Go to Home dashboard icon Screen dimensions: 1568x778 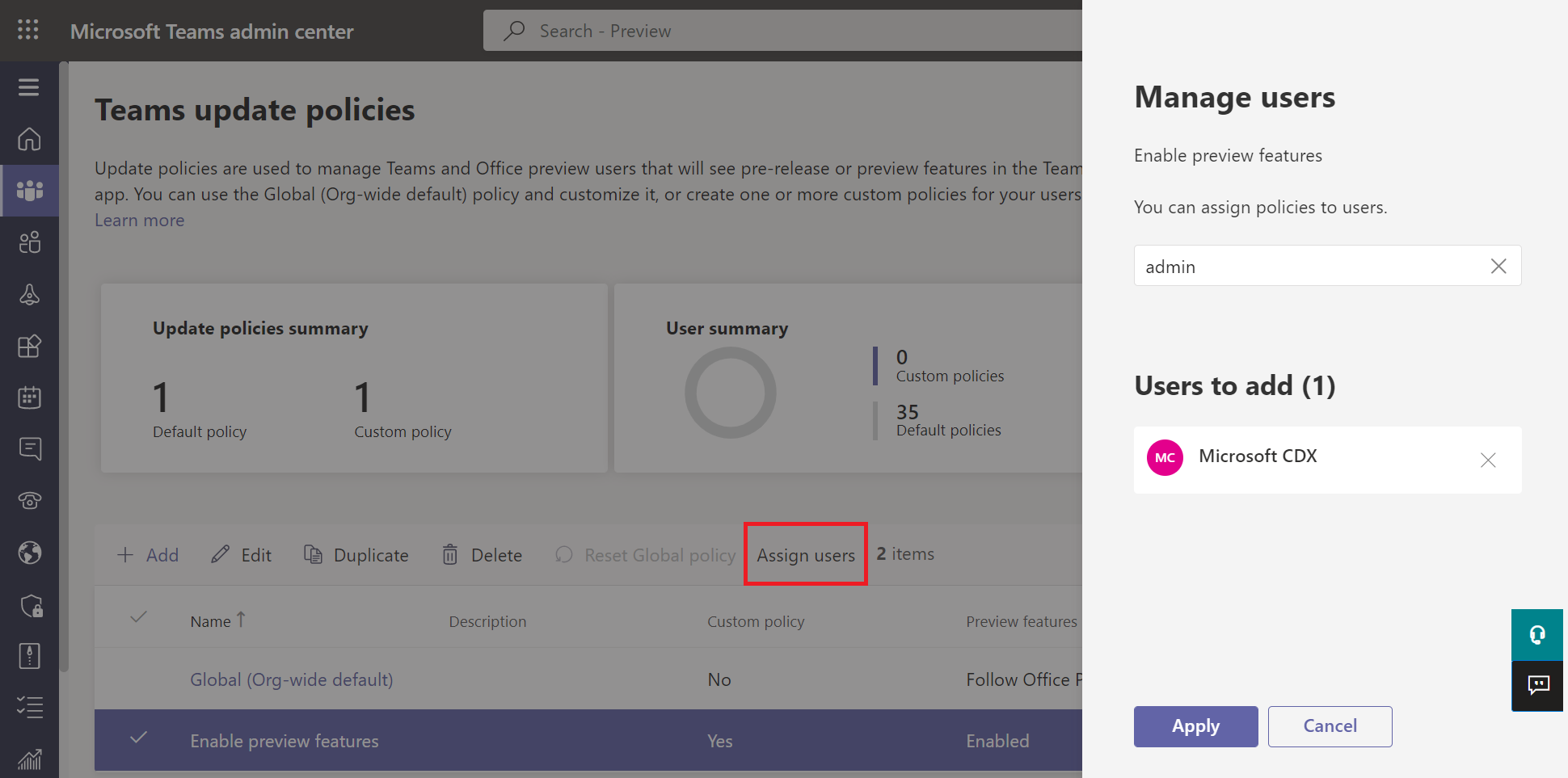pyautogui.click(x=29, y=139)
